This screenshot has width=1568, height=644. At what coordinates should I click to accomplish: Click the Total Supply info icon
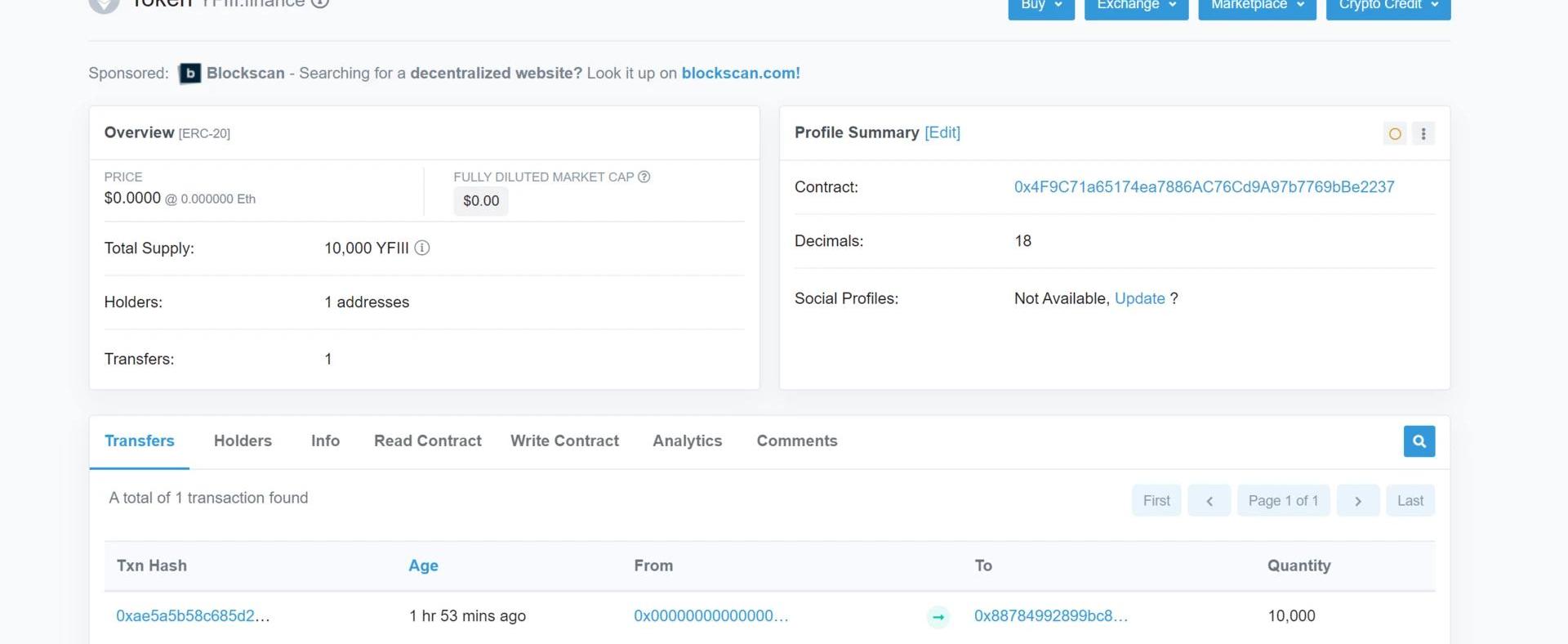(x=421, y=248)
